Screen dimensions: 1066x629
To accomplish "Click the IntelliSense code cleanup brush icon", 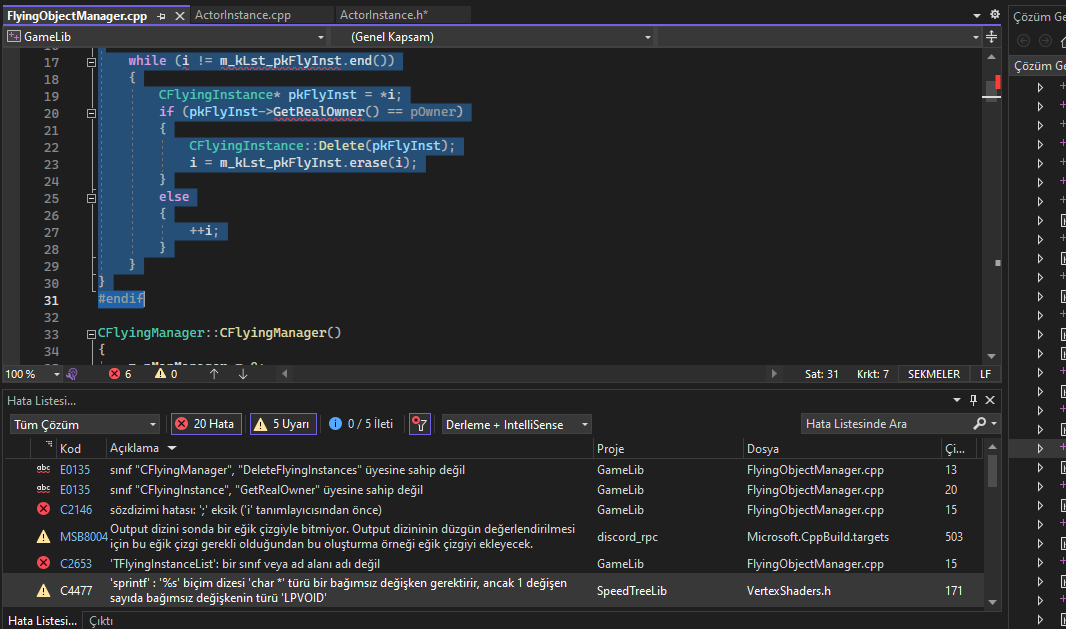I will click(x=72, y=374).
